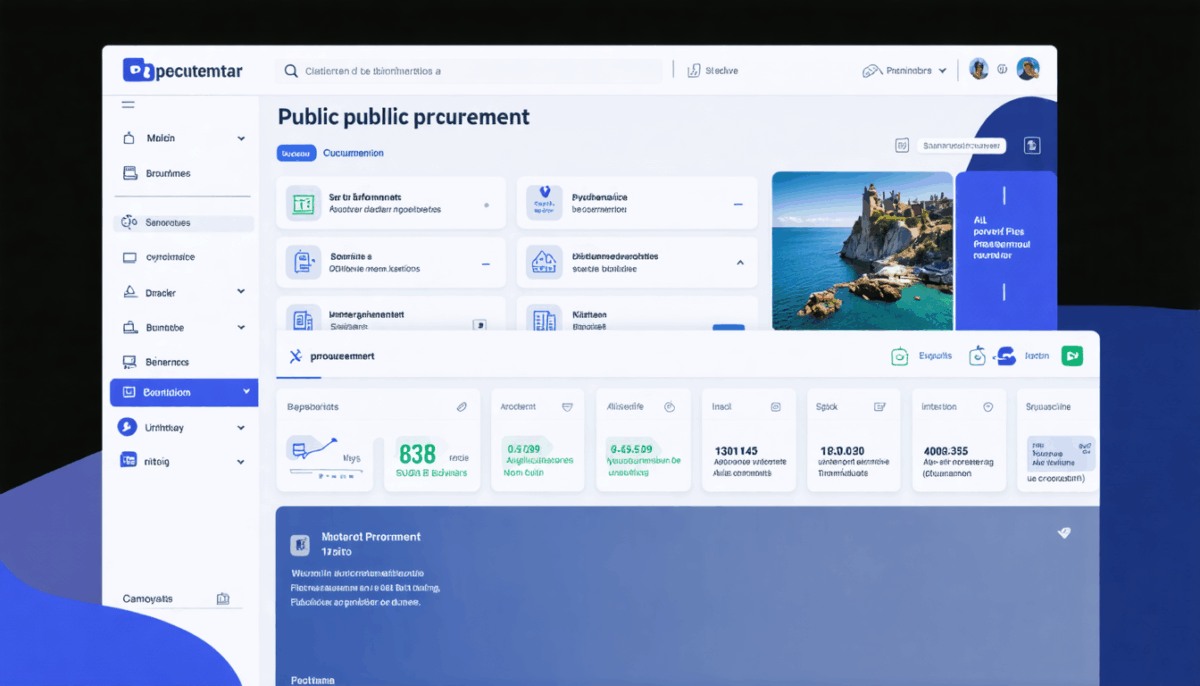The image size is (1200, 686).
Task: Click the green 838 value
Action: click(x=417, y=453)
